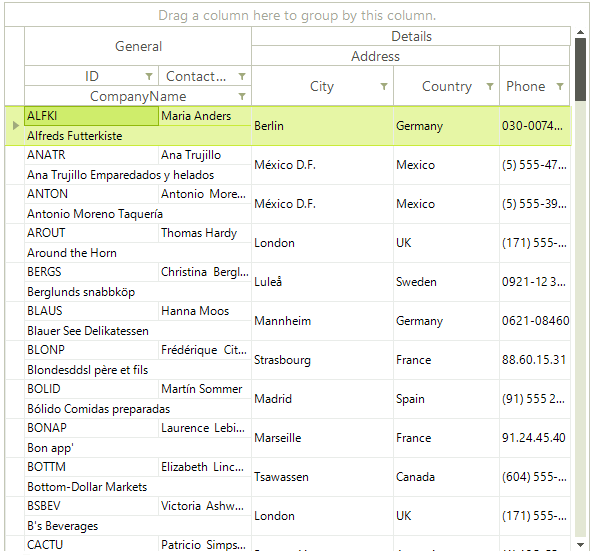Image resolution: width=592 pixels, height=555 pixels.
Task: Select the Luleå city cell
Action: 322,282
